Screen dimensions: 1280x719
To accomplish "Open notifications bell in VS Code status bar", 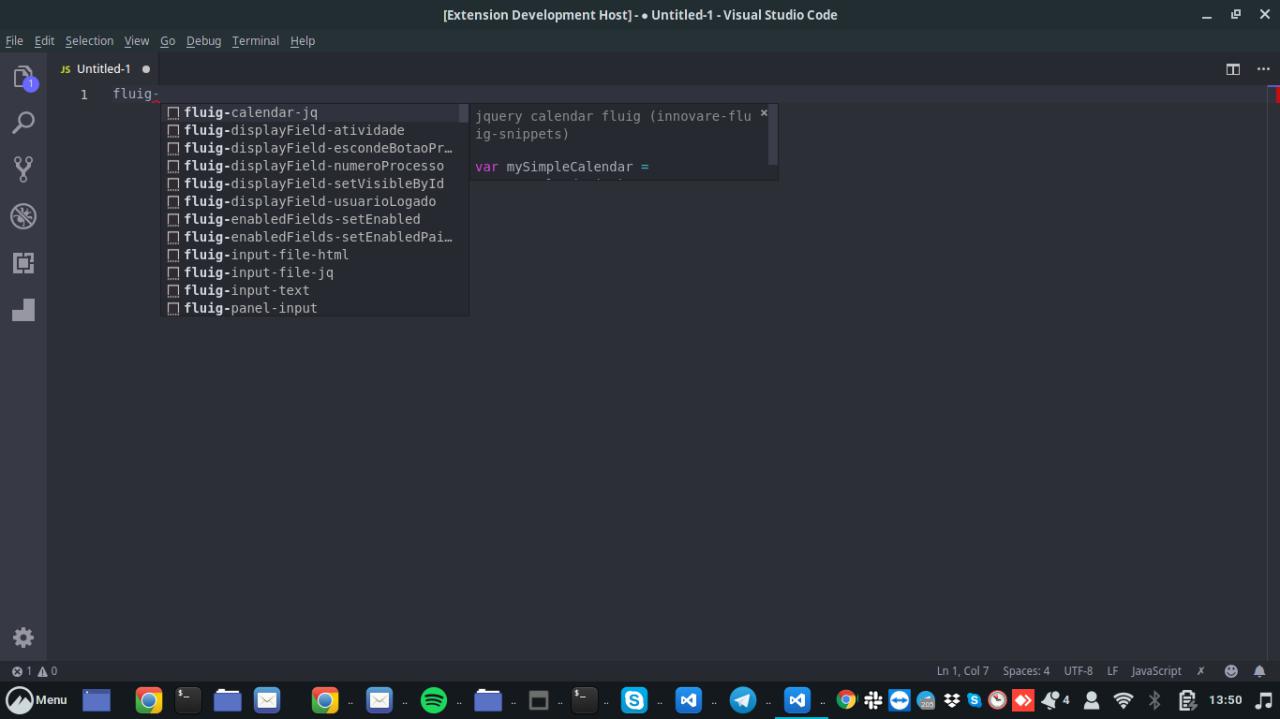I will 1260,671.
